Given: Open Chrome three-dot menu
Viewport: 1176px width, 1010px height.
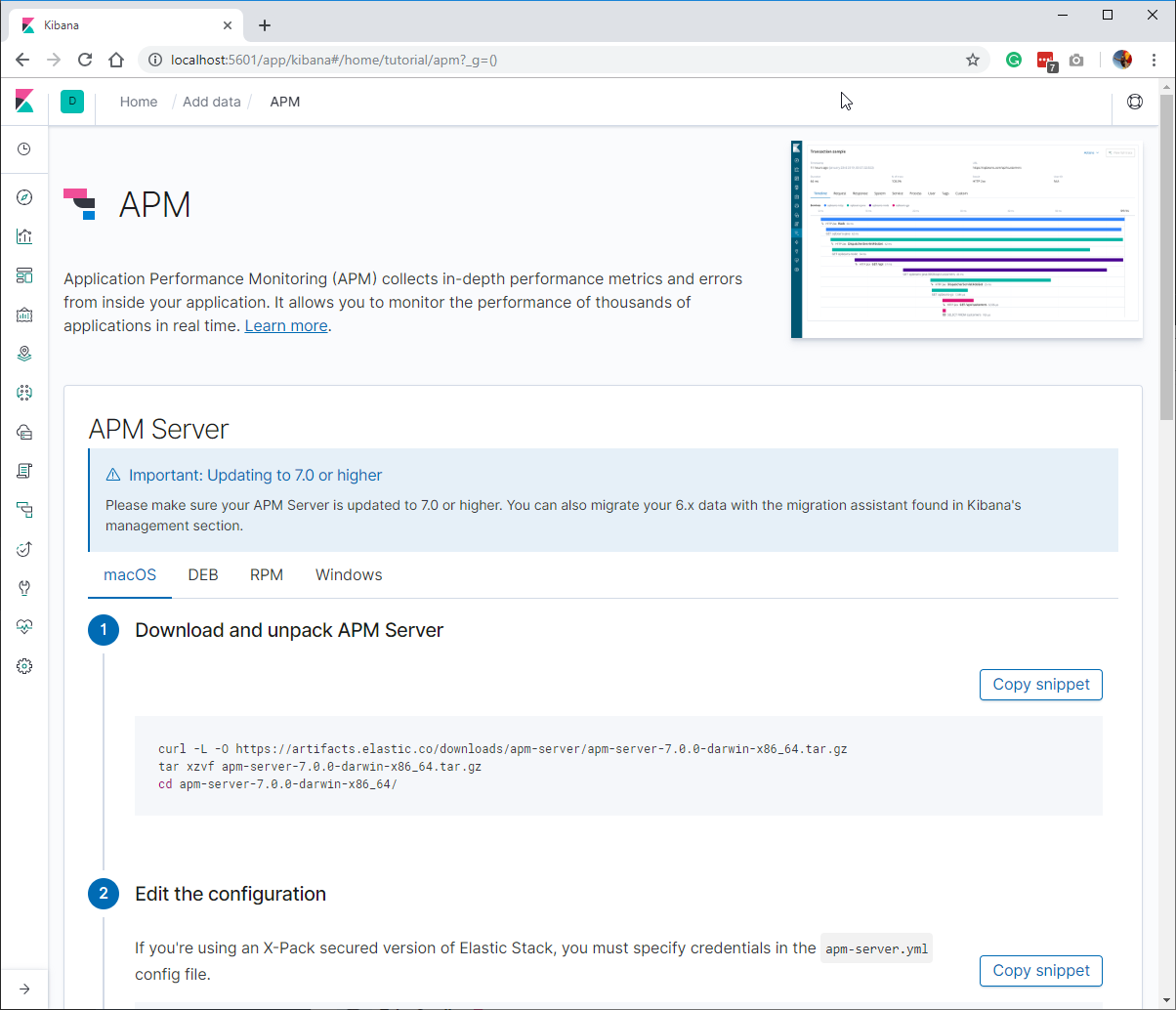Looking at the screenshot, I should 1154,60.
